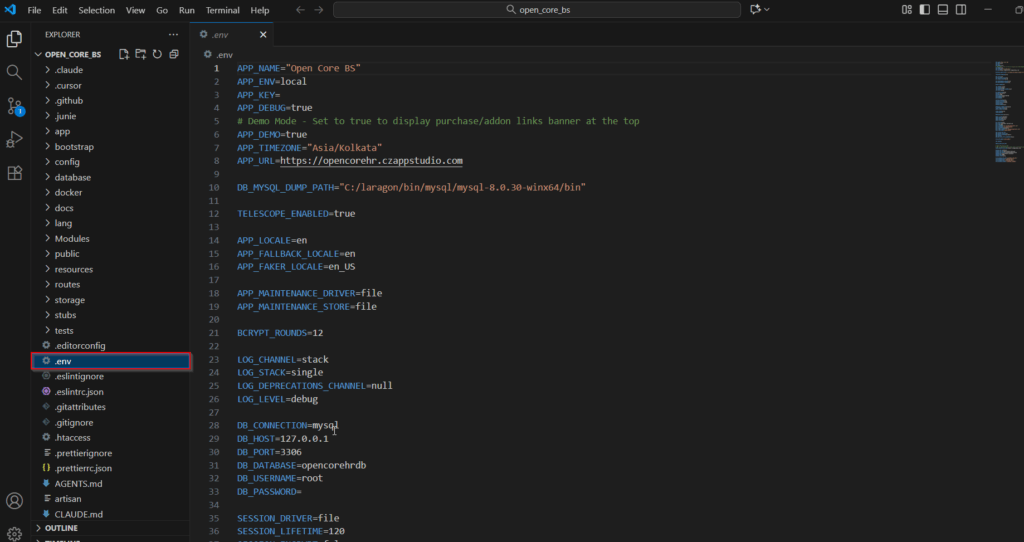Open the Selection menu
The image size is (1024, 542).
(97, 10)
